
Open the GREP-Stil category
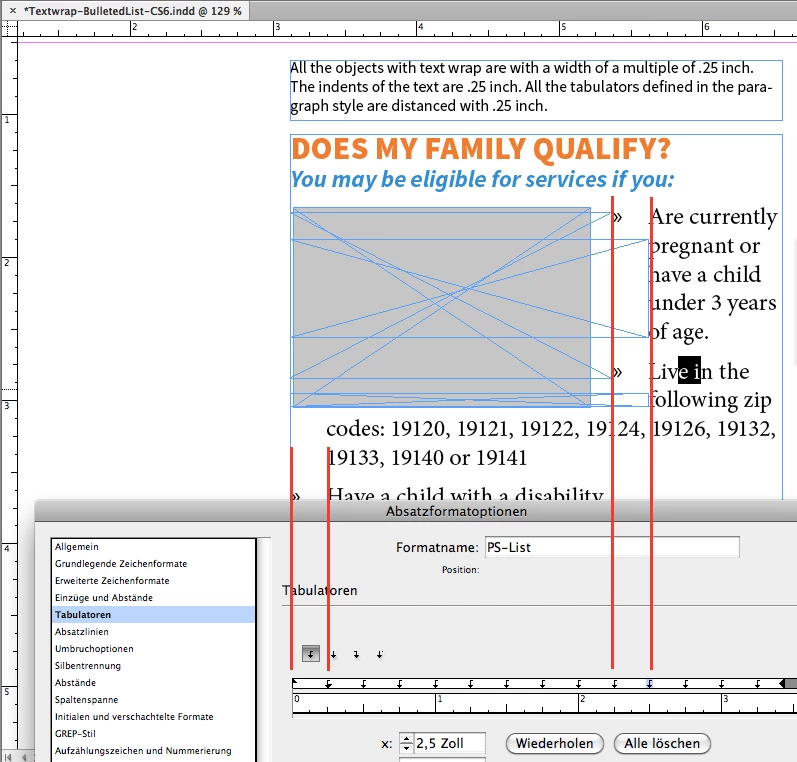(x=153, y=734)
